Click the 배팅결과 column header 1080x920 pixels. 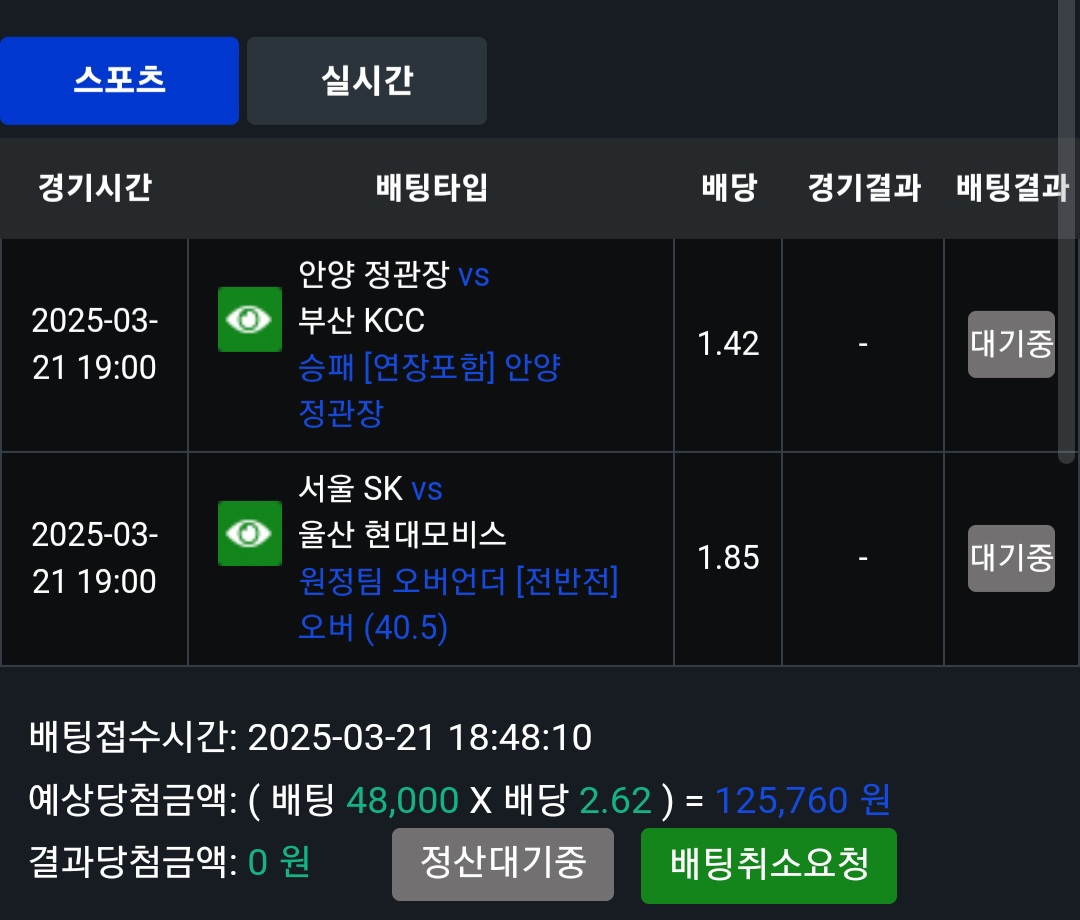tap(1012, 188)
